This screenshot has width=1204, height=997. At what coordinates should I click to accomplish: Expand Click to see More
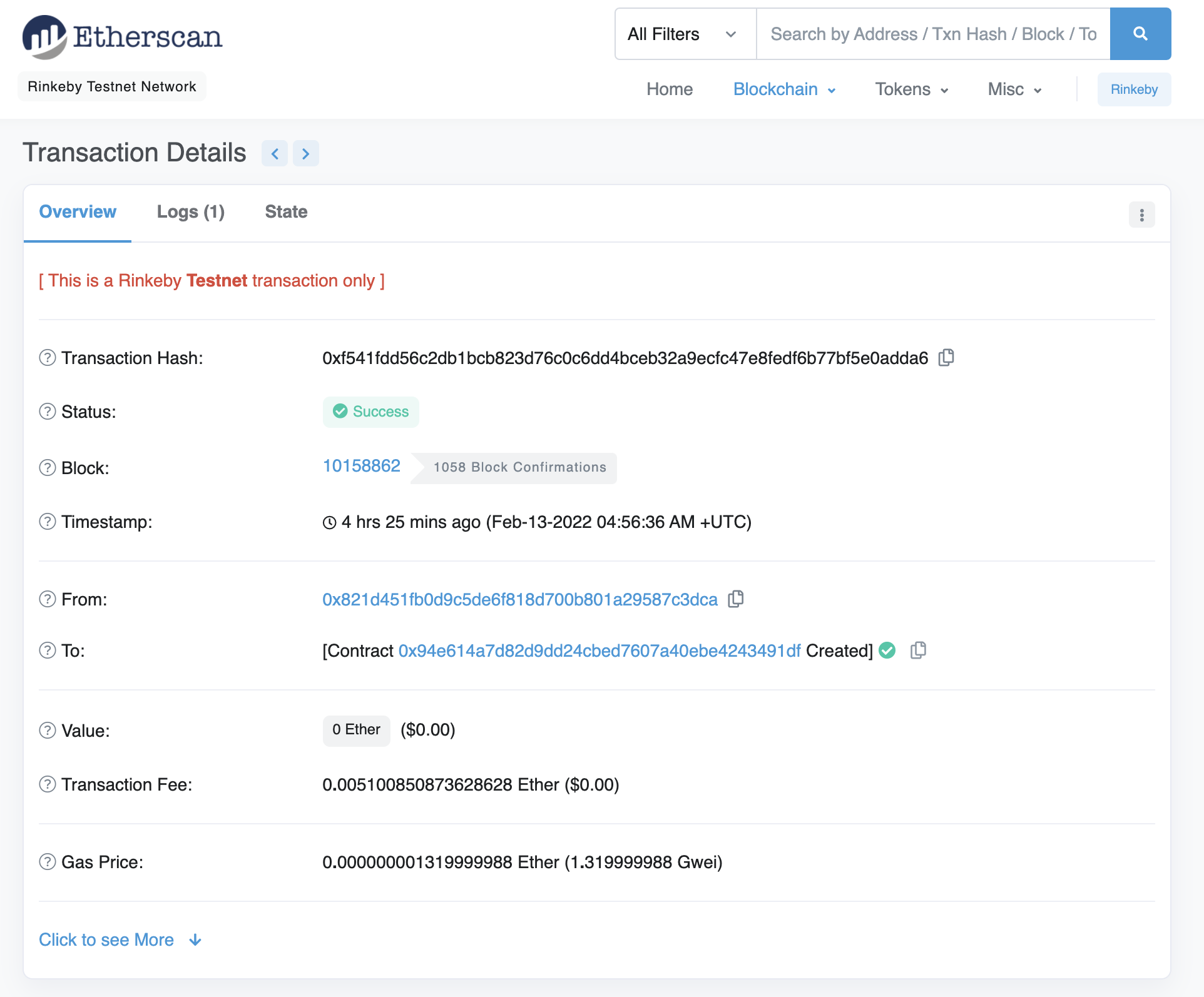pyautogui.click(x=120, y=939)
